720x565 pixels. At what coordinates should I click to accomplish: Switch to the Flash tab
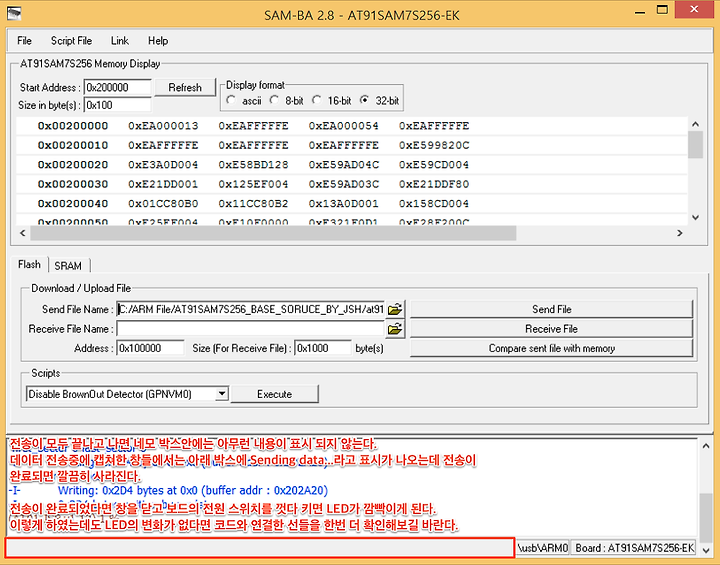coord(29,265)
